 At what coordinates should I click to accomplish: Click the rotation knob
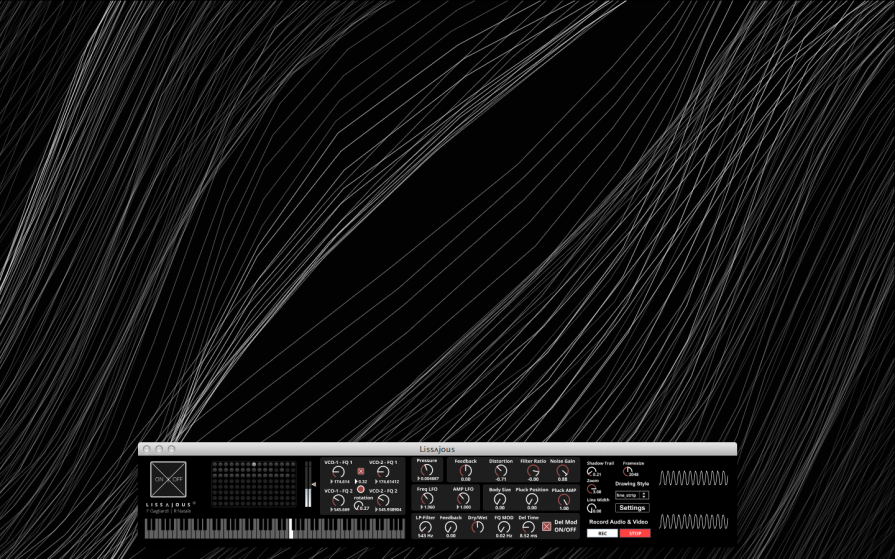359,507
